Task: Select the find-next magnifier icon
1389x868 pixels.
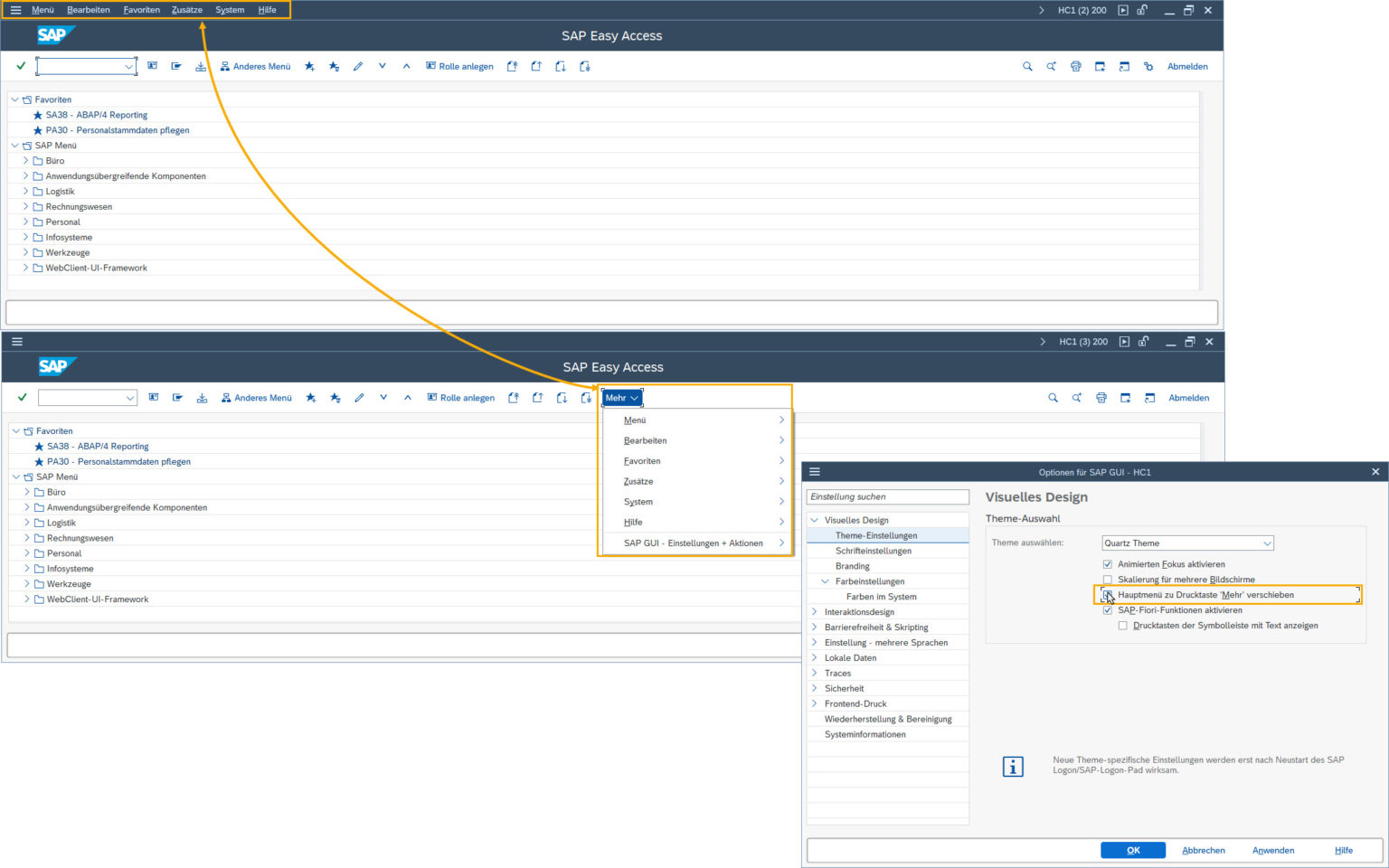Action: (1052, 66)
